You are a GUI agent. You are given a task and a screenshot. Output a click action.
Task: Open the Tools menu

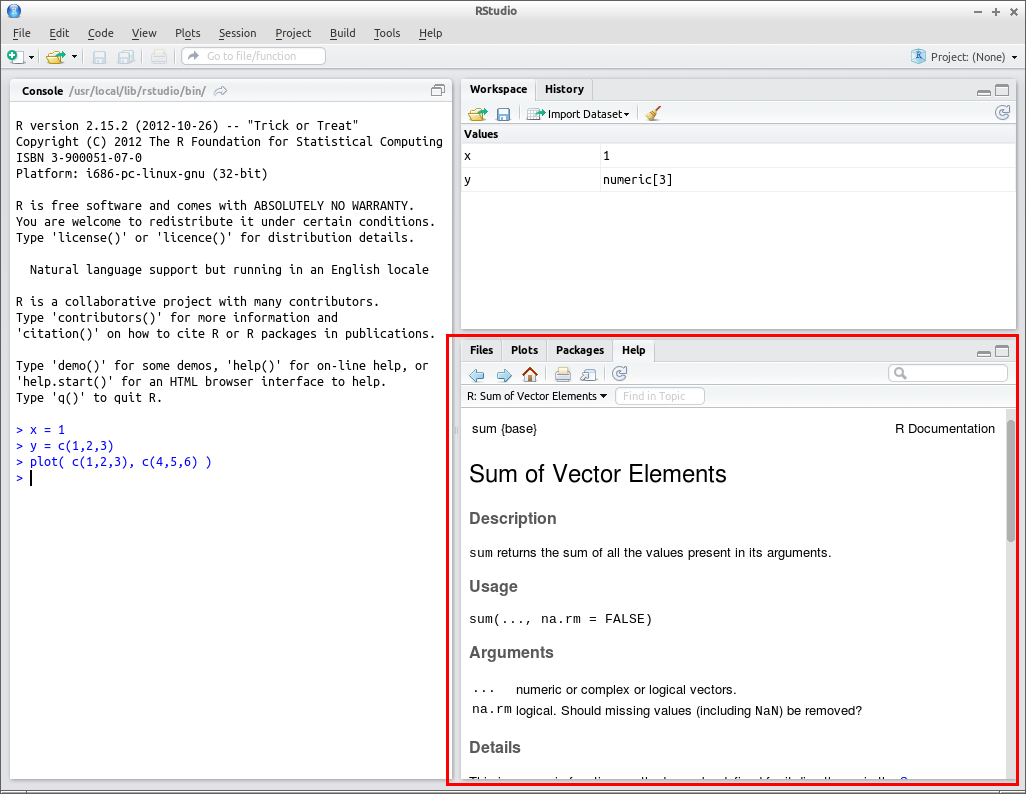(387, 33)
